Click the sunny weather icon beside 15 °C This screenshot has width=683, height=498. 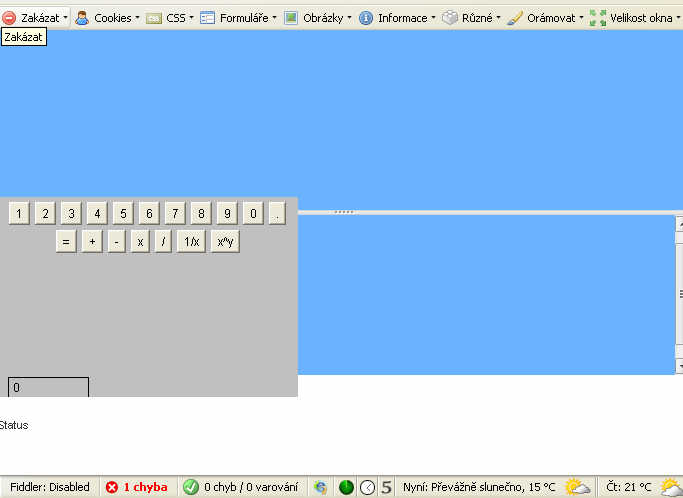(577, 487)
